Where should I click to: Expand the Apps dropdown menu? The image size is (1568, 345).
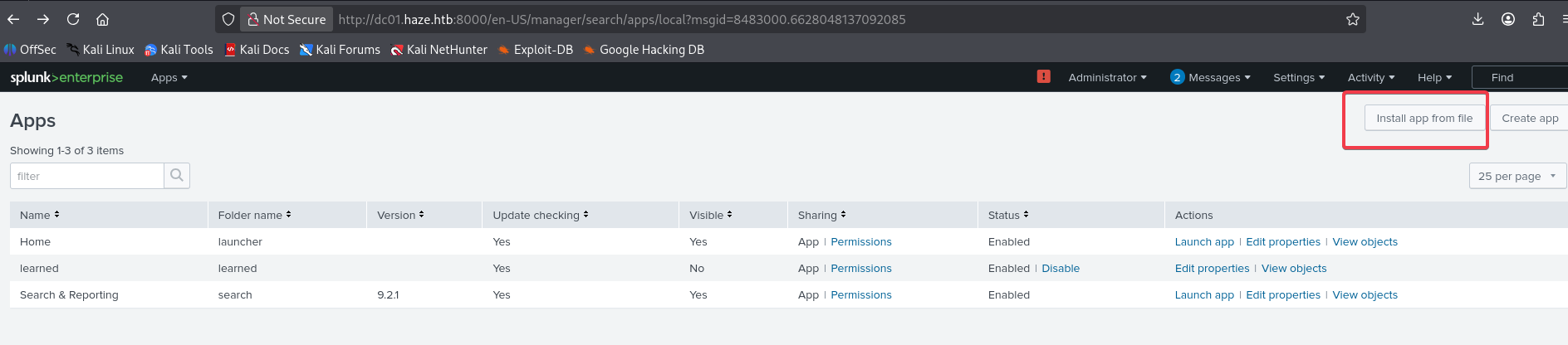point(169,77)
